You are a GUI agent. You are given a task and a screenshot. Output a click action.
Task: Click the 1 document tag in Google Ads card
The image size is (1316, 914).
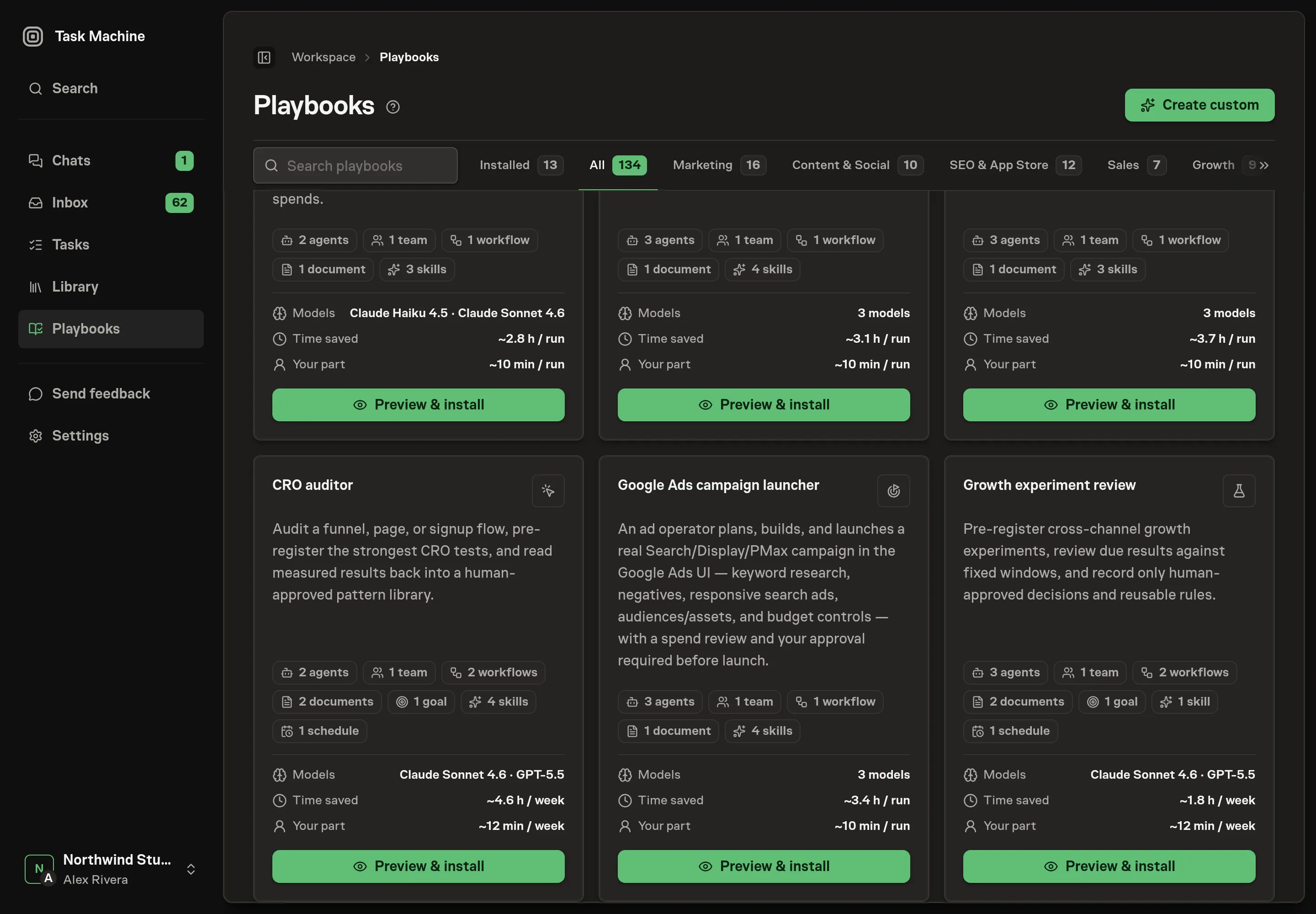[668, 731]
